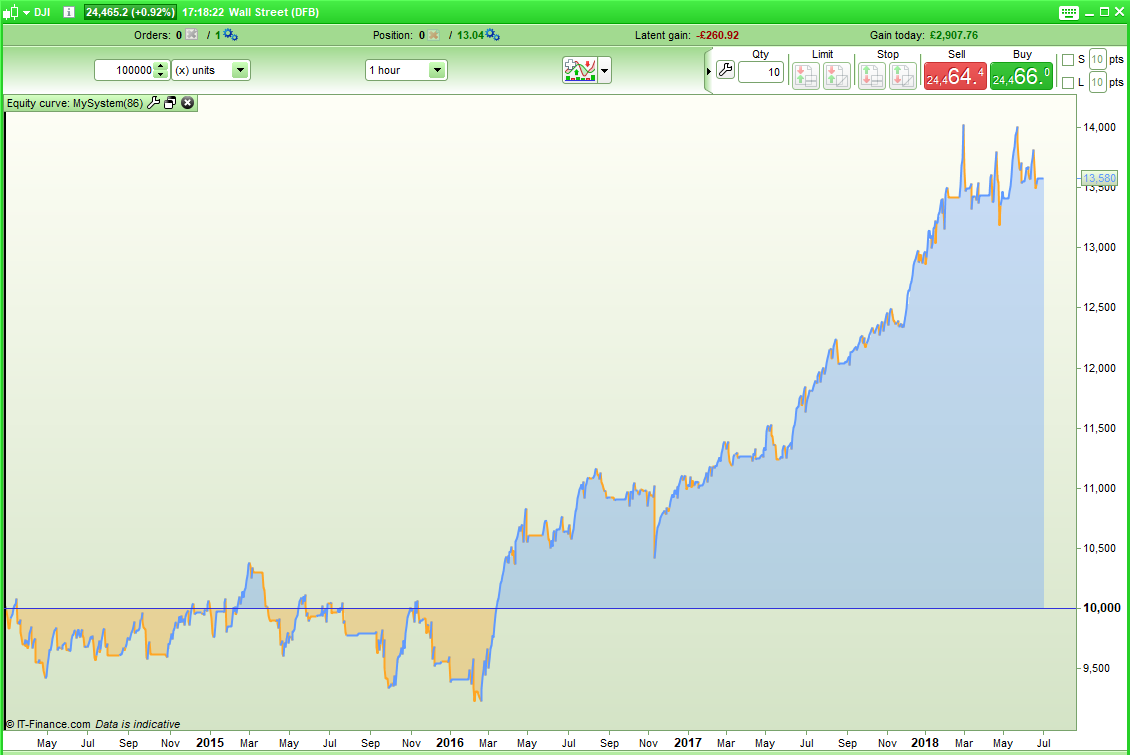Click the 100000 units input field
1130x755 pixels.
pyautogui.click(x=125, y=70)
